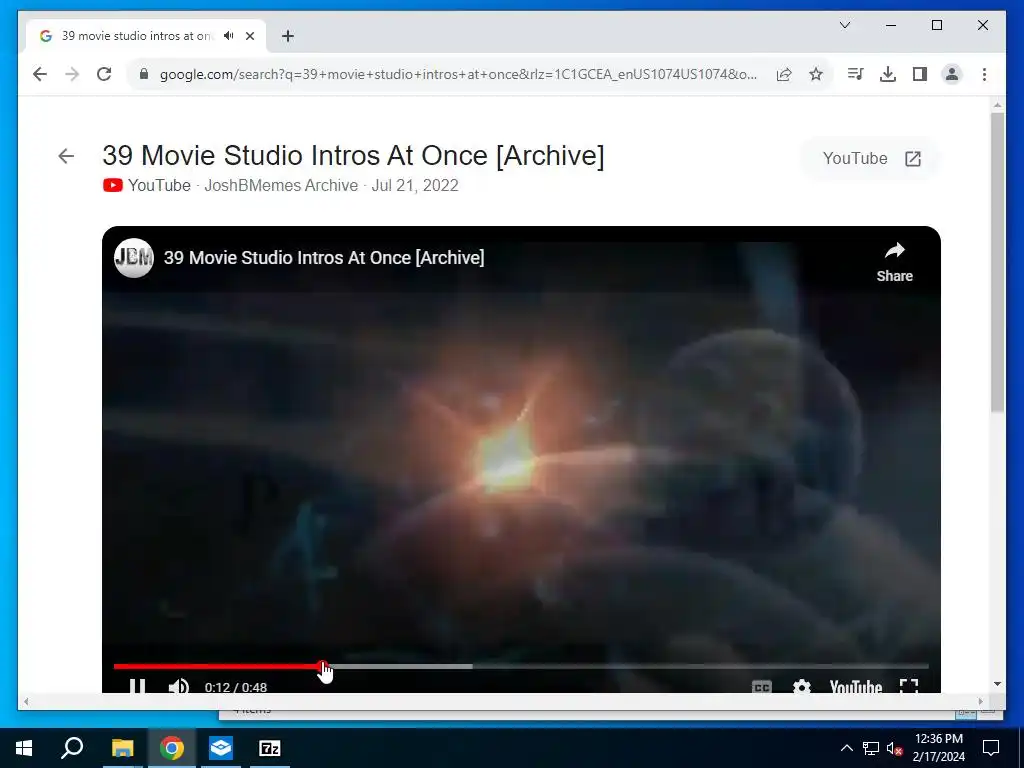
Task: Open 7-Zip from the taskbar
Action: click(x=270, y=748)
